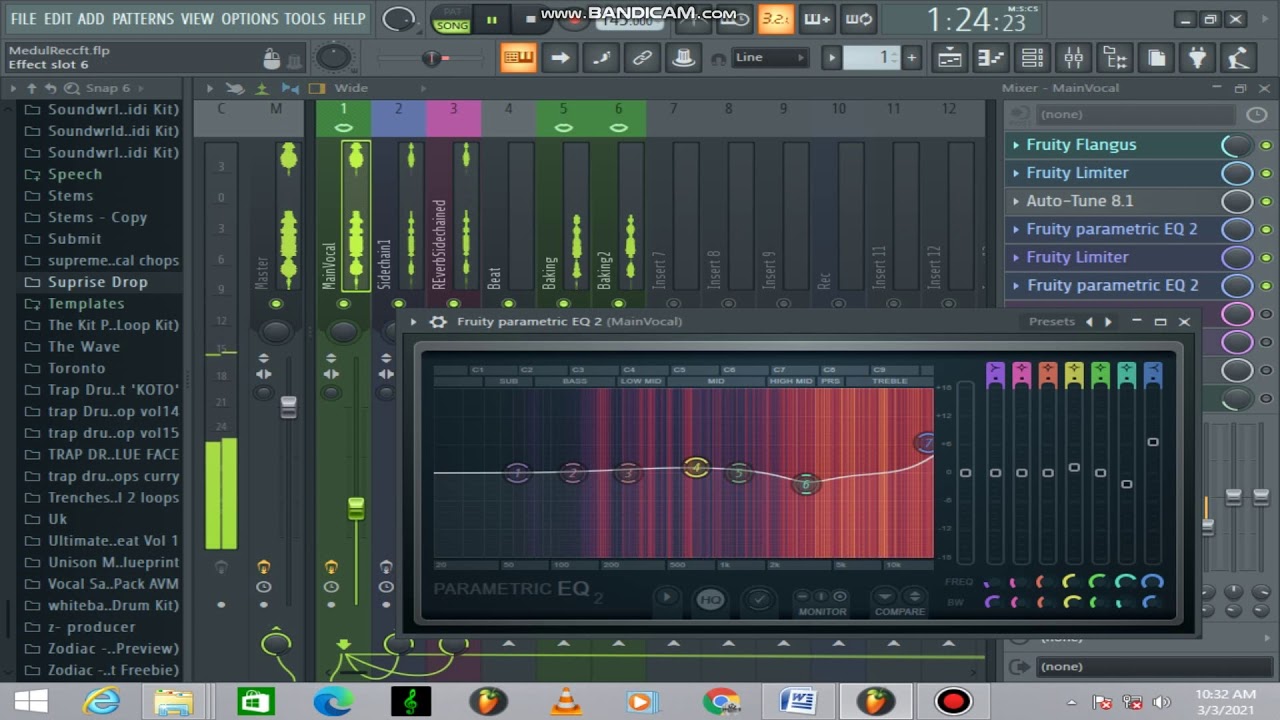Click the Windows Start button

[x=30, y=701]
